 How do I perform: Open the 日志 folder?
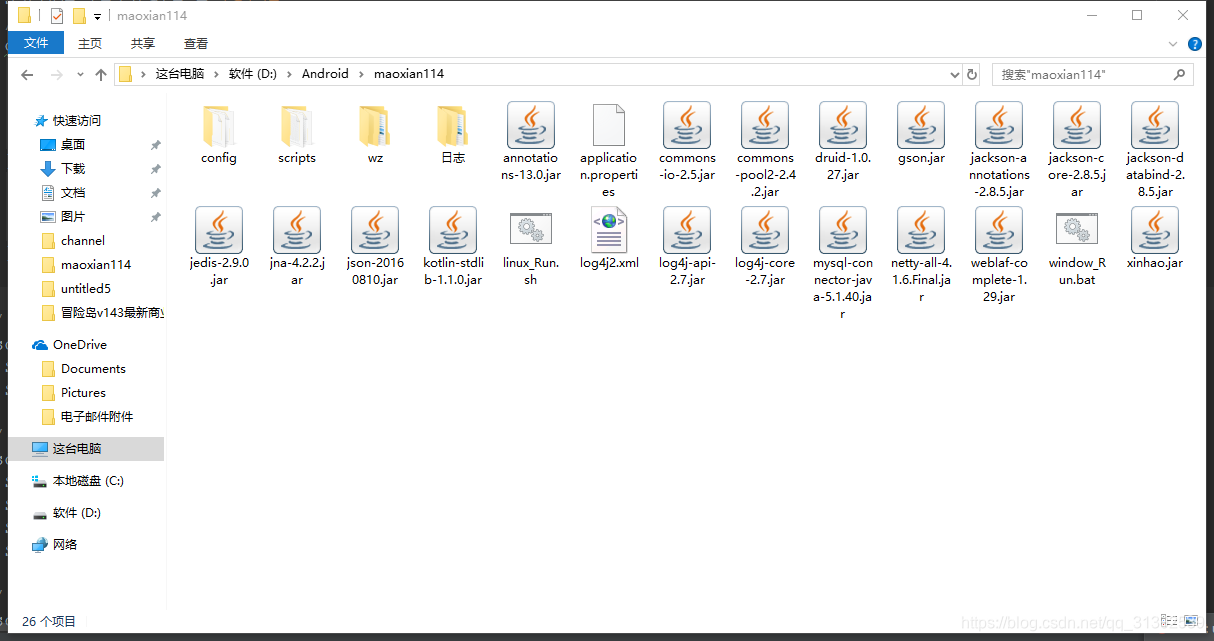[x=453, y=134]
